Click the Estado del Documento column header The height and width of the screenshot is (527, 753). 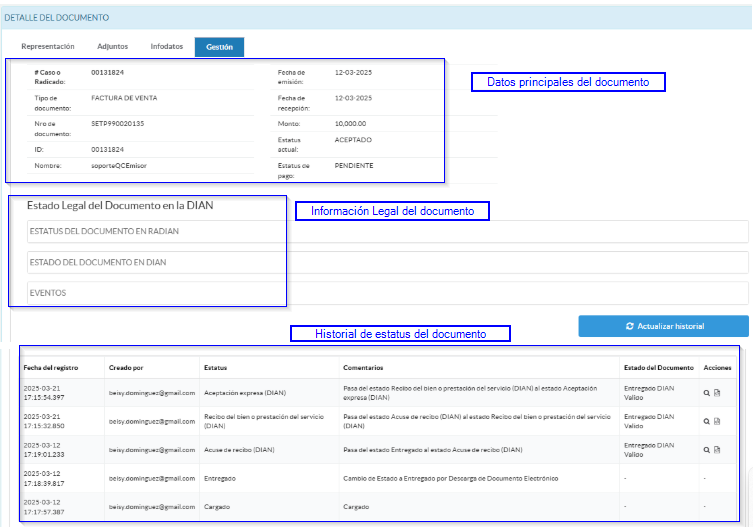[x=658, y=366]
